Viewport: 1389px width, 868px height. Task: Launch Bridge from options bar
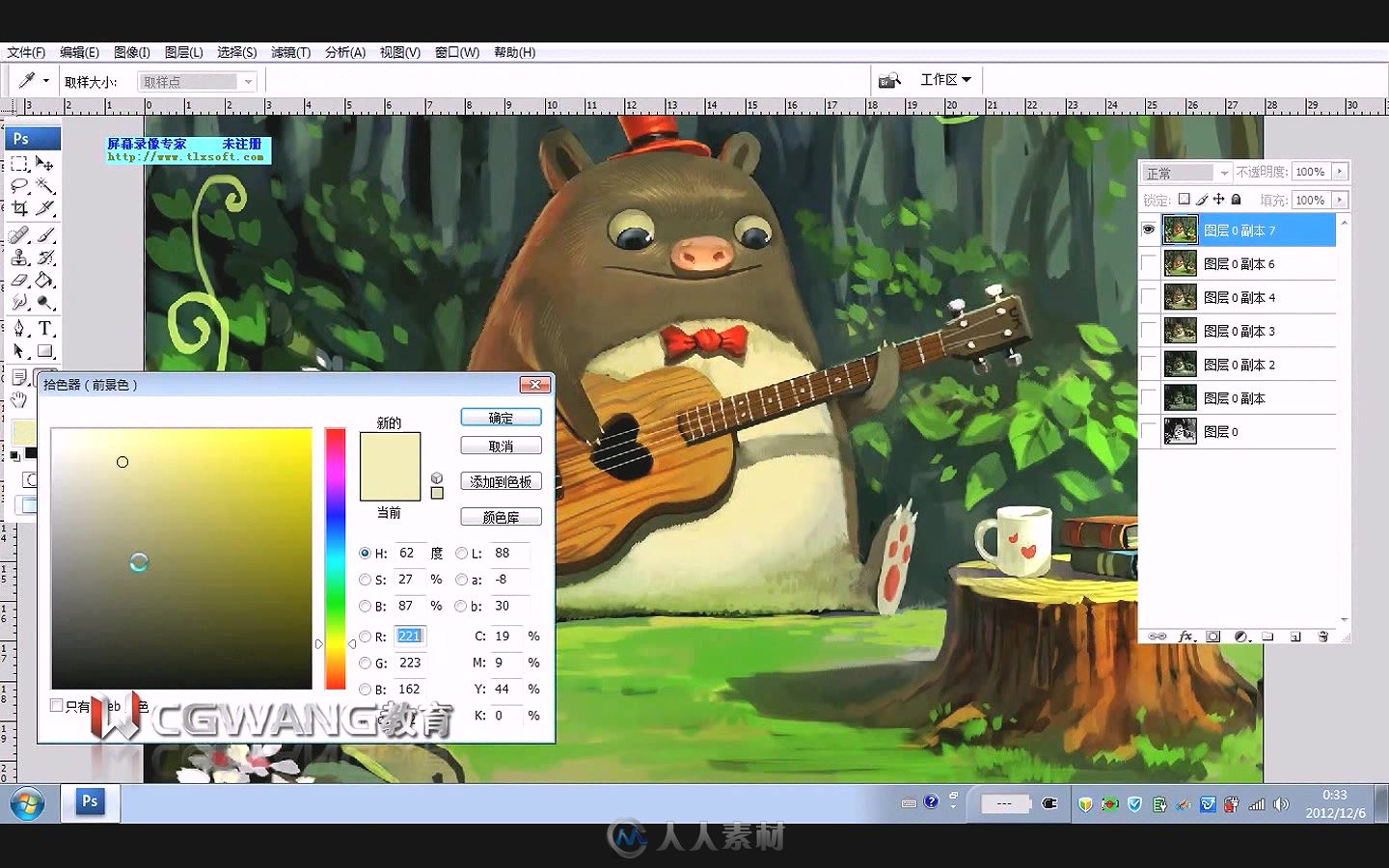coord(890,80)
